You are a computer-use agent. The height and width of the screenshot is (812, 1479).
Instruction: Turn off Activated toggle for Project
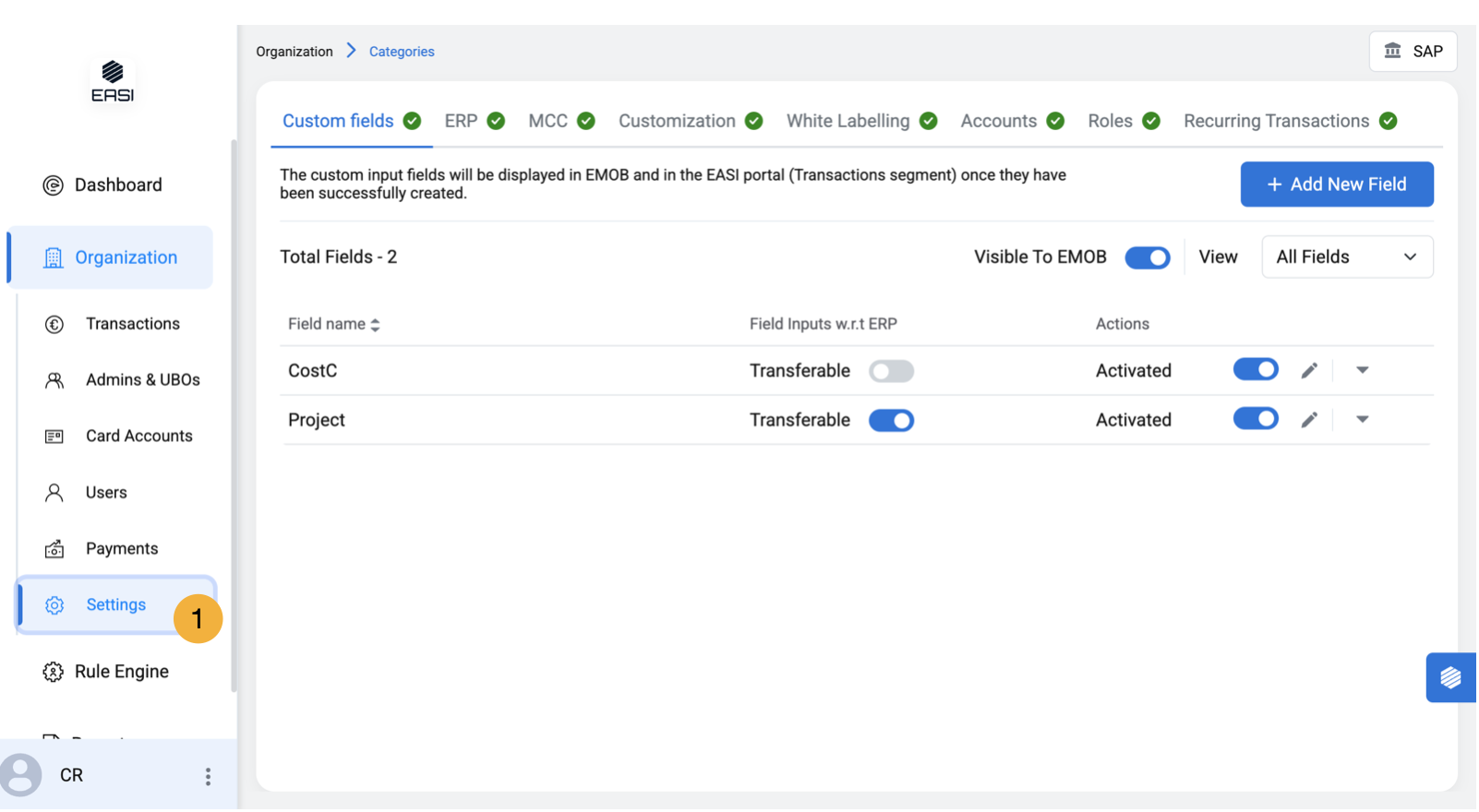click(x=1256, y=420)
